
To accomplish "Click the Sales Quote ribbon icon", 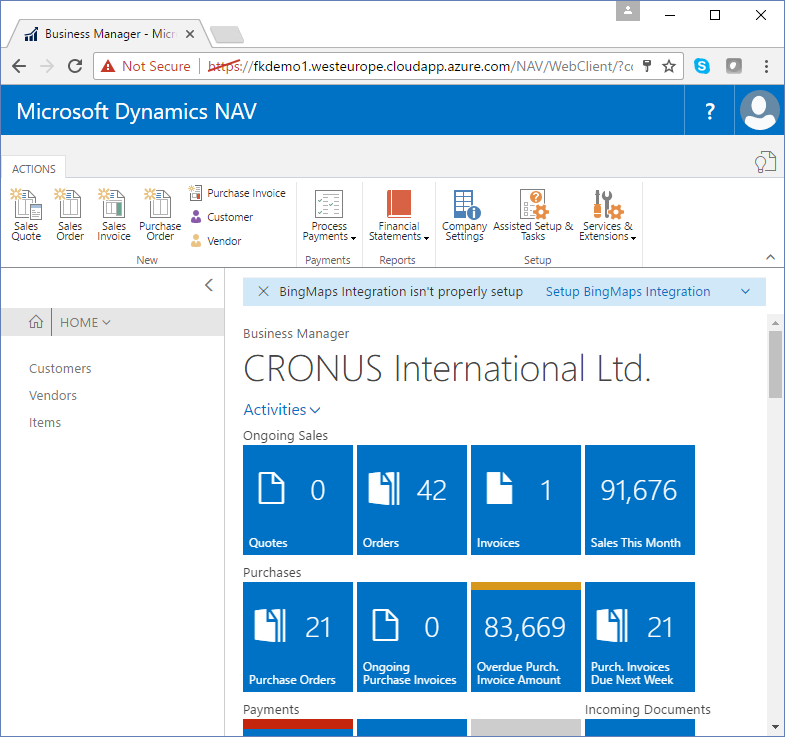I will point(26,214).
